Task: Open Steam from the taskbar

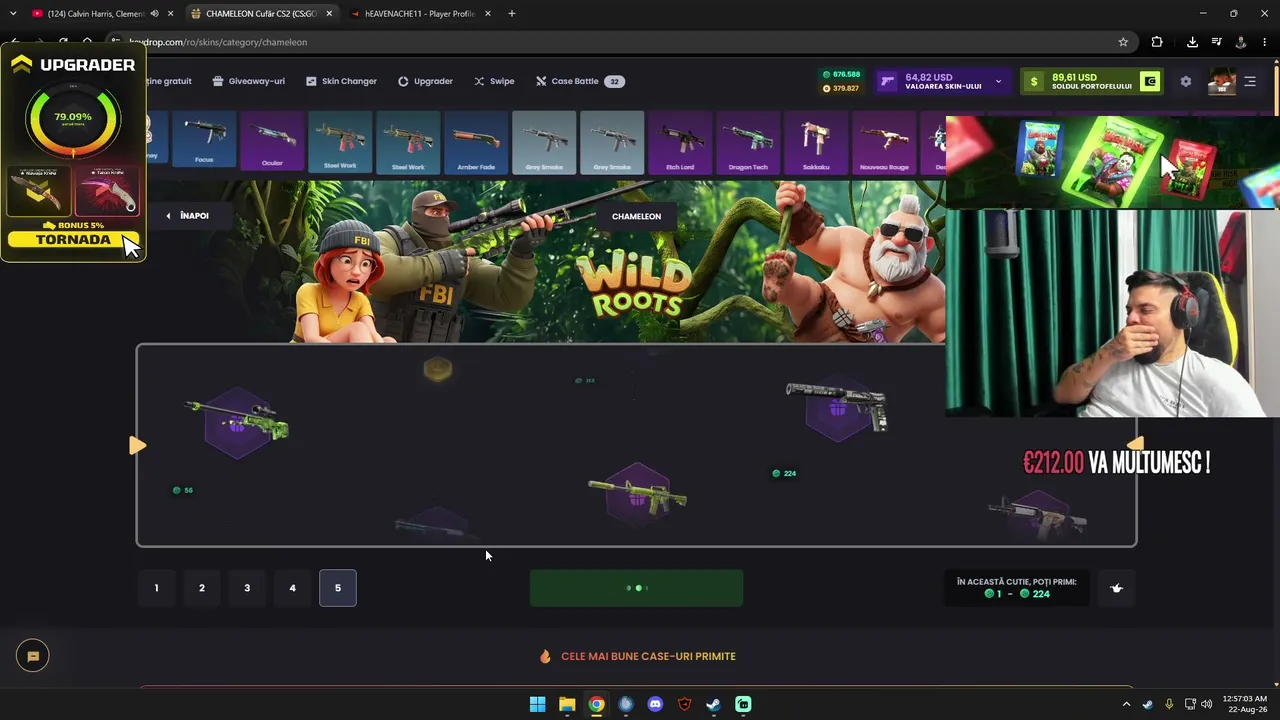Action: click(713, 704)
